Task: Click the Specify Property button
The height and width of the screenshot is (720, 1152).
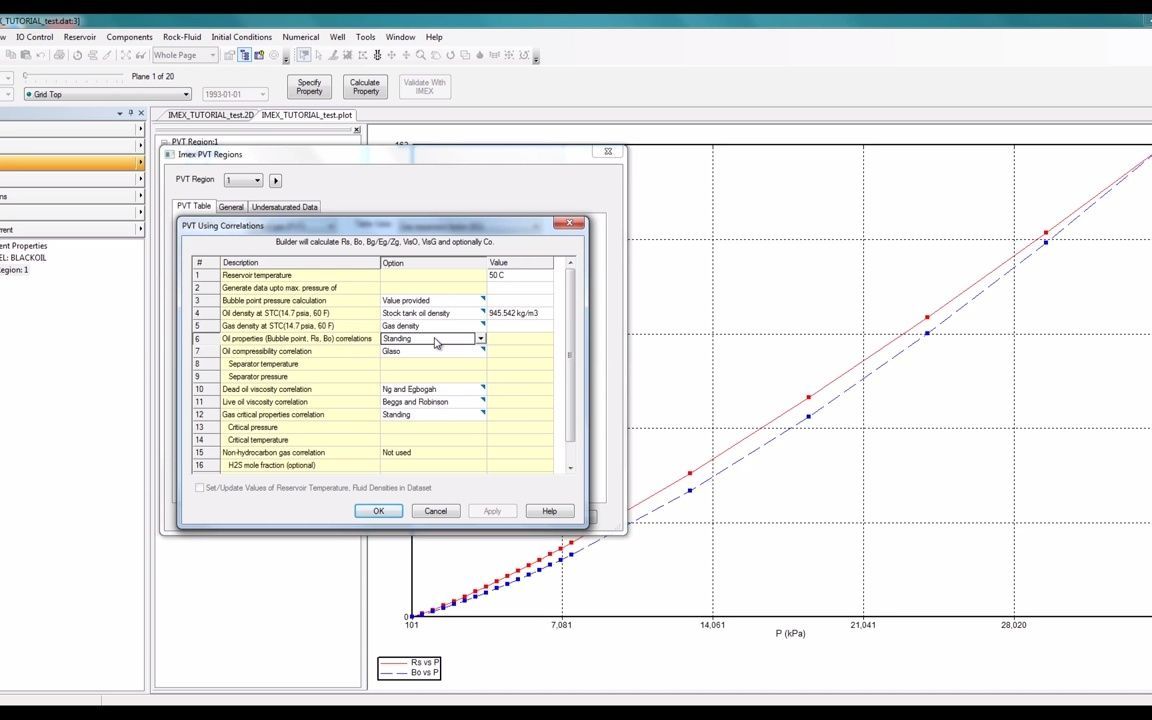Action: coord(309,87)
